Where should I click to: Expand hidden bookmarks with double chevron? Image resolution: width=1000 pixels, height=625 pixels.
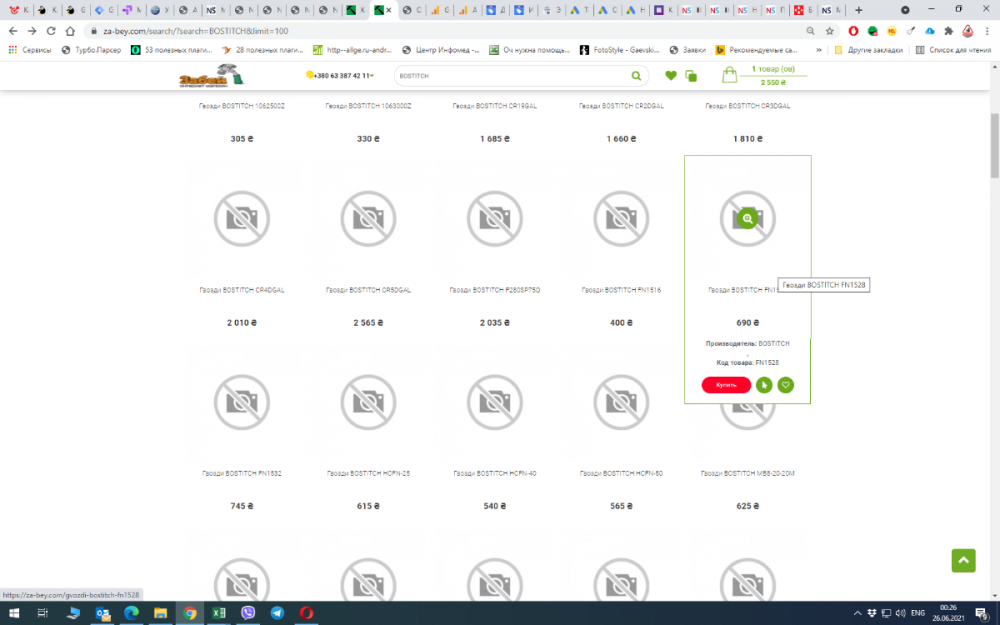click(819, 50)
